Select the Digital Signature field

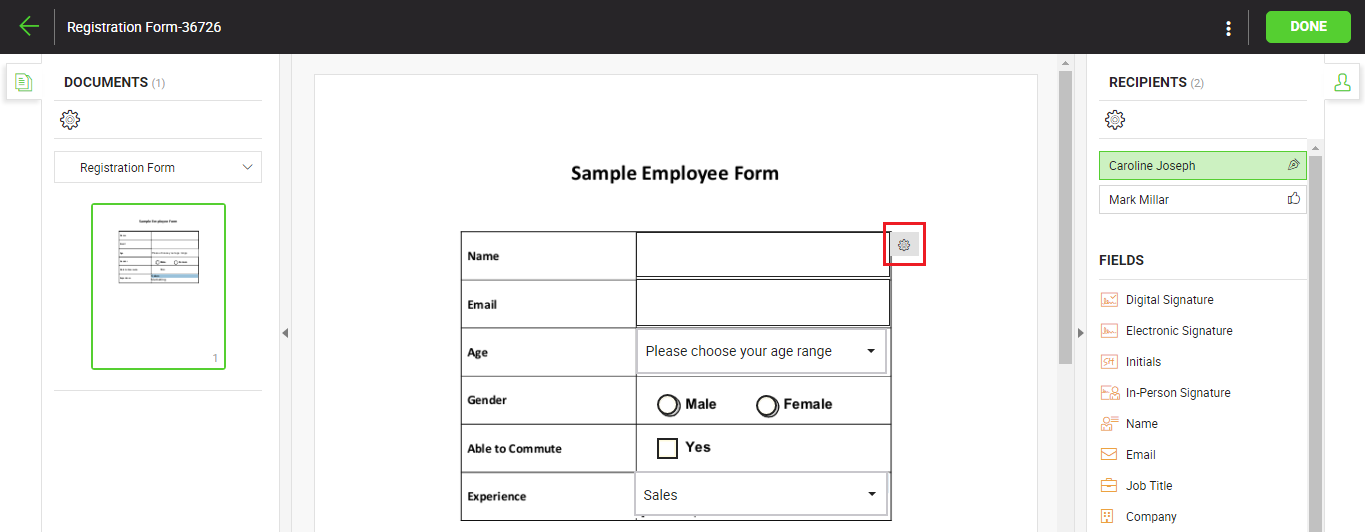(1169, 300)
